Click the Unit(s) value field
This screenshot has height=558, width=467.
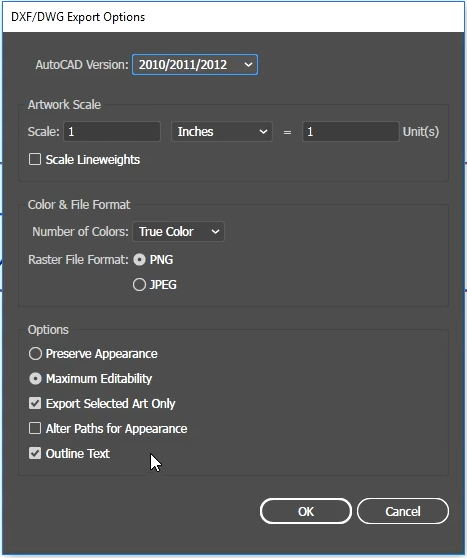tap(351, 132)
